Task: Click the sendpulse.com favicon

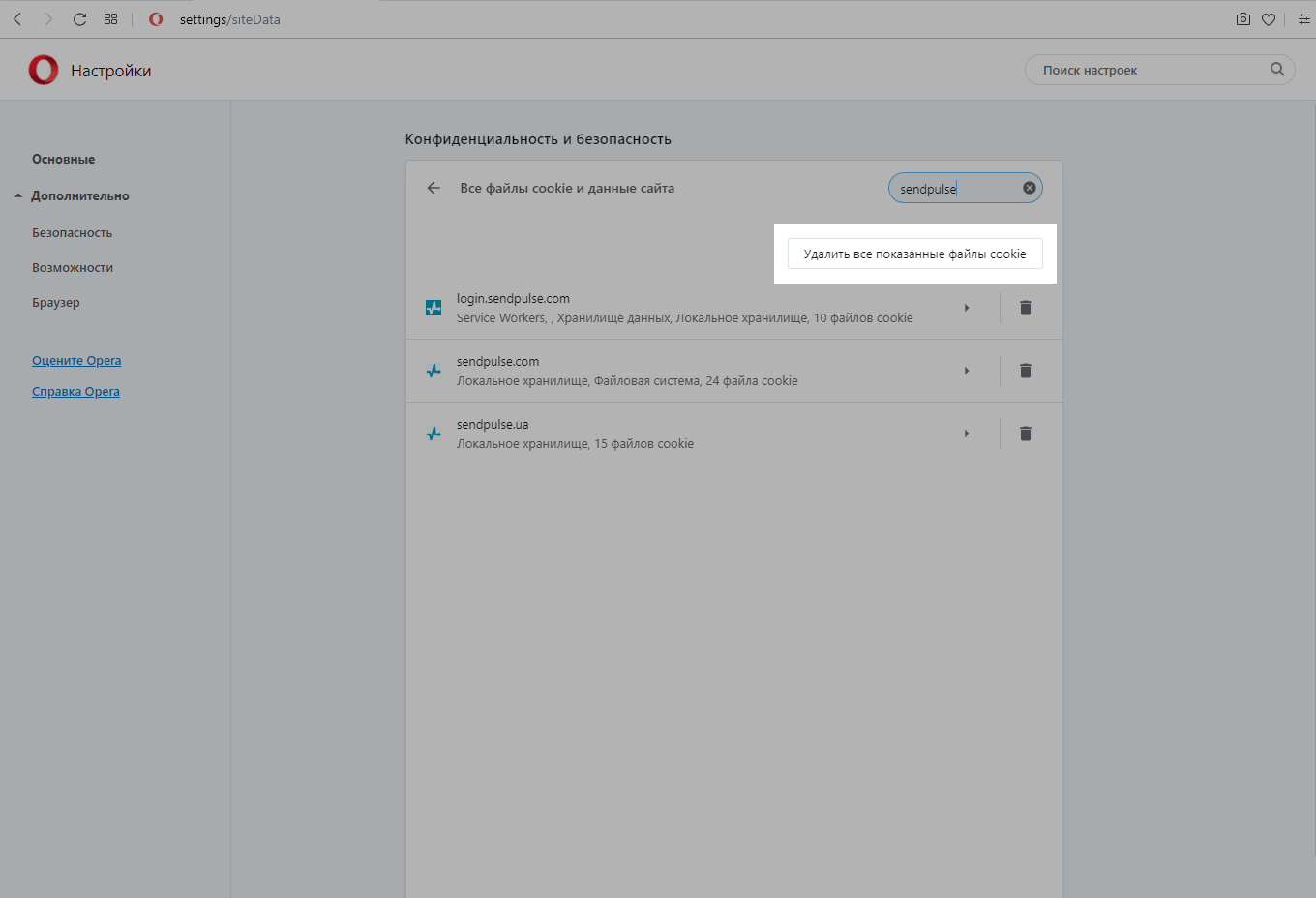Action: pos(434,371)
